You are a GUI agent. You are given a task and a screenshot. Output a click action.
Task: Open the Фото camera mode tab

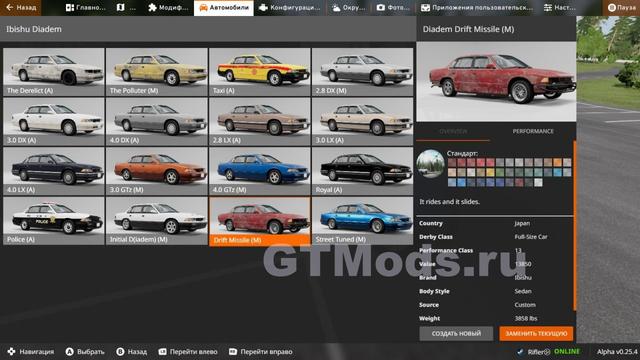point(393,8)
